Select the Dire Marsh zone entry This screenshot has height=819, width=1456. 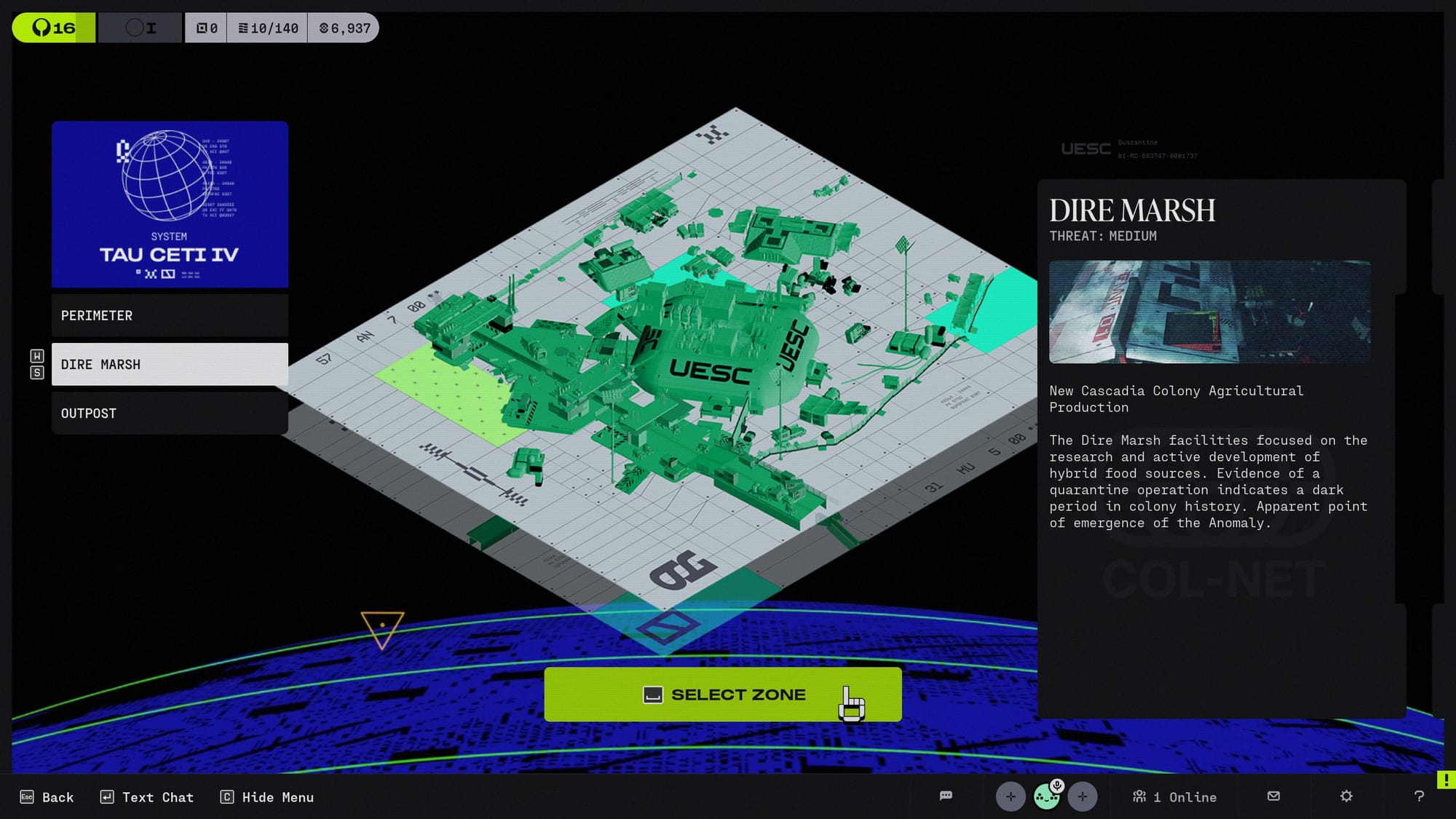[170, 364]
